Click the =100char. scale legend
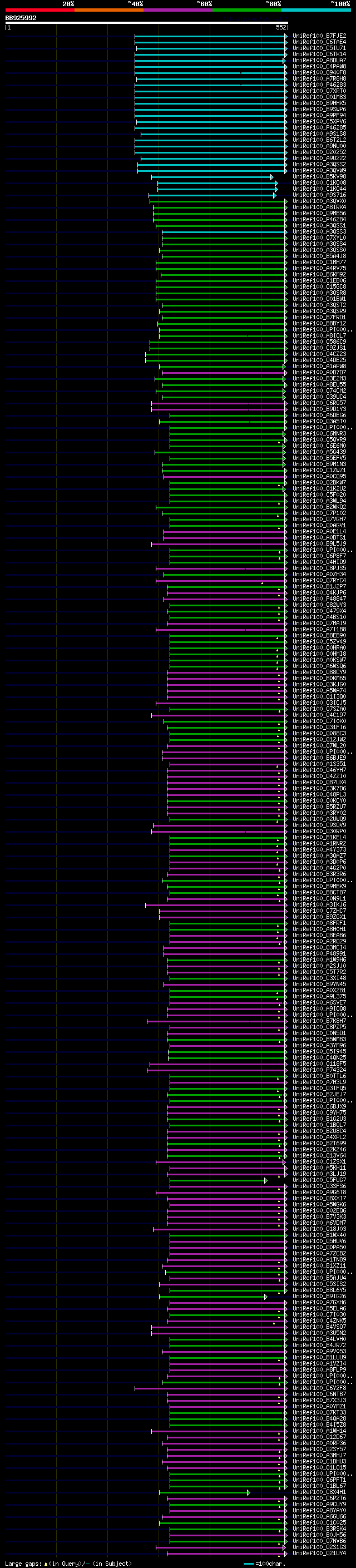356x1568 pixels. pyautogui.click(x=264, y=1563)
